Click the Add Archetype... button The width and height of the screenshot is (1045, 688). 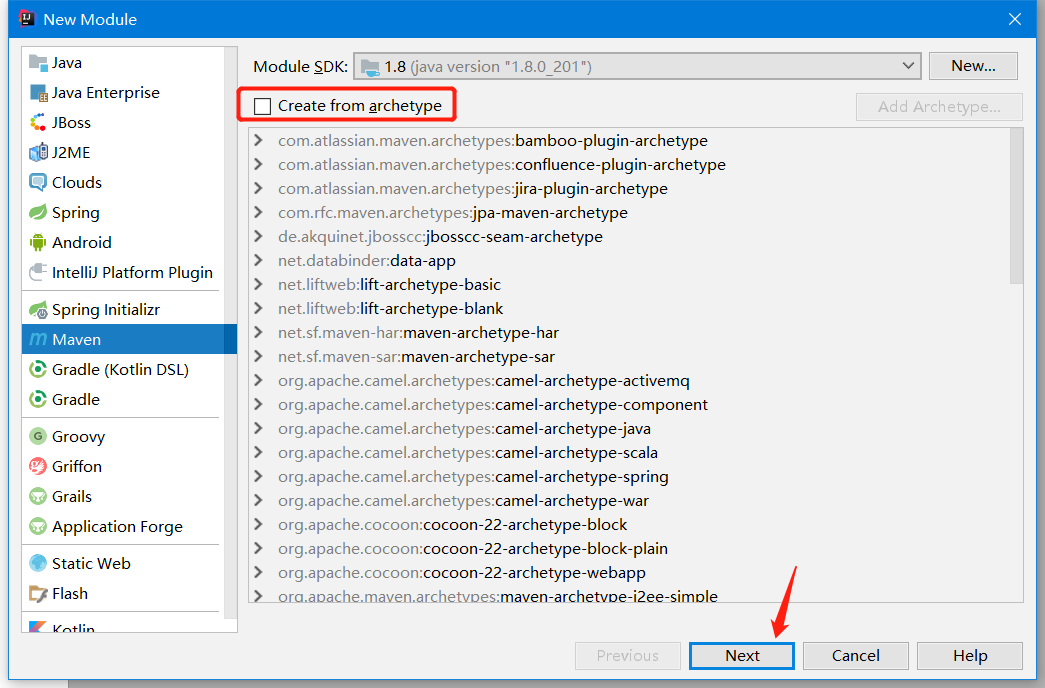pos(939,107)
